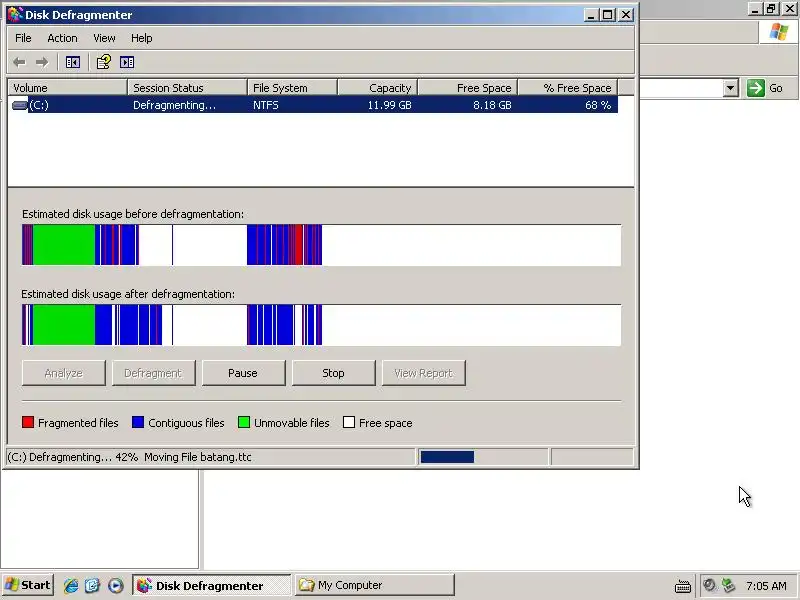Click the 7:05 AM system clock
The height and width of the screenshot is (600, 800).
(766, 586)
